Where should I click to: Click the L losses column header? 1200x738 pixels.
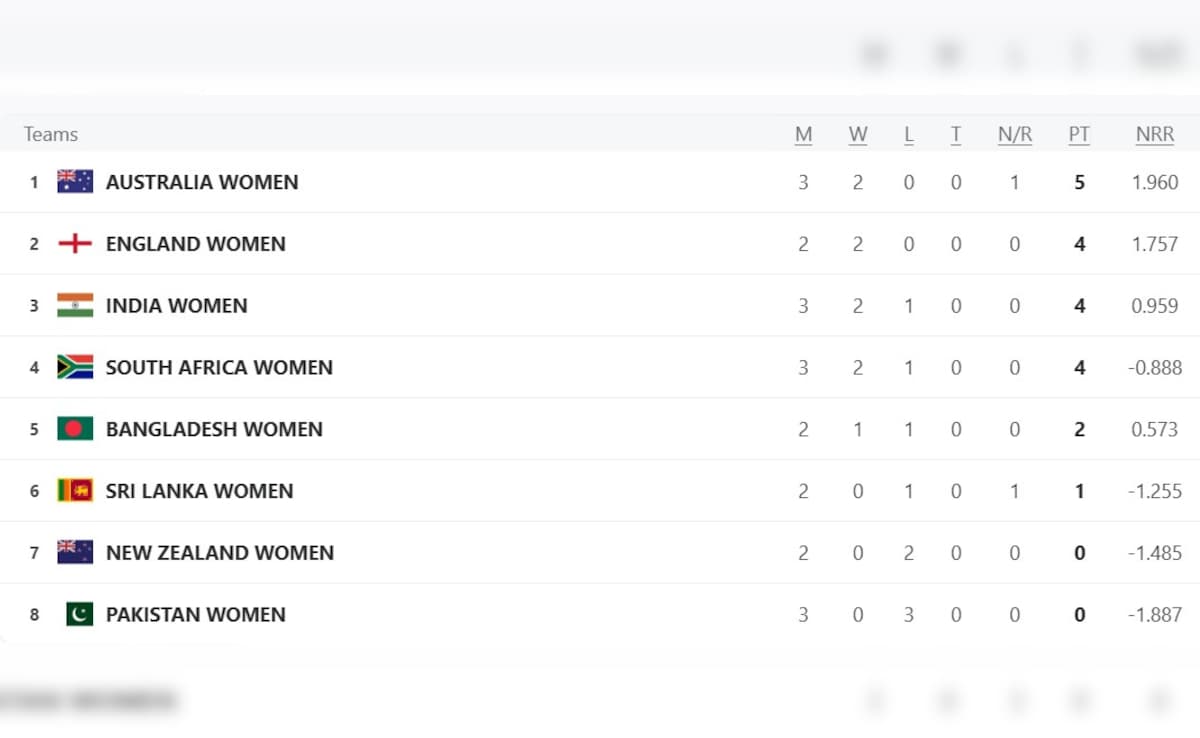908,134
